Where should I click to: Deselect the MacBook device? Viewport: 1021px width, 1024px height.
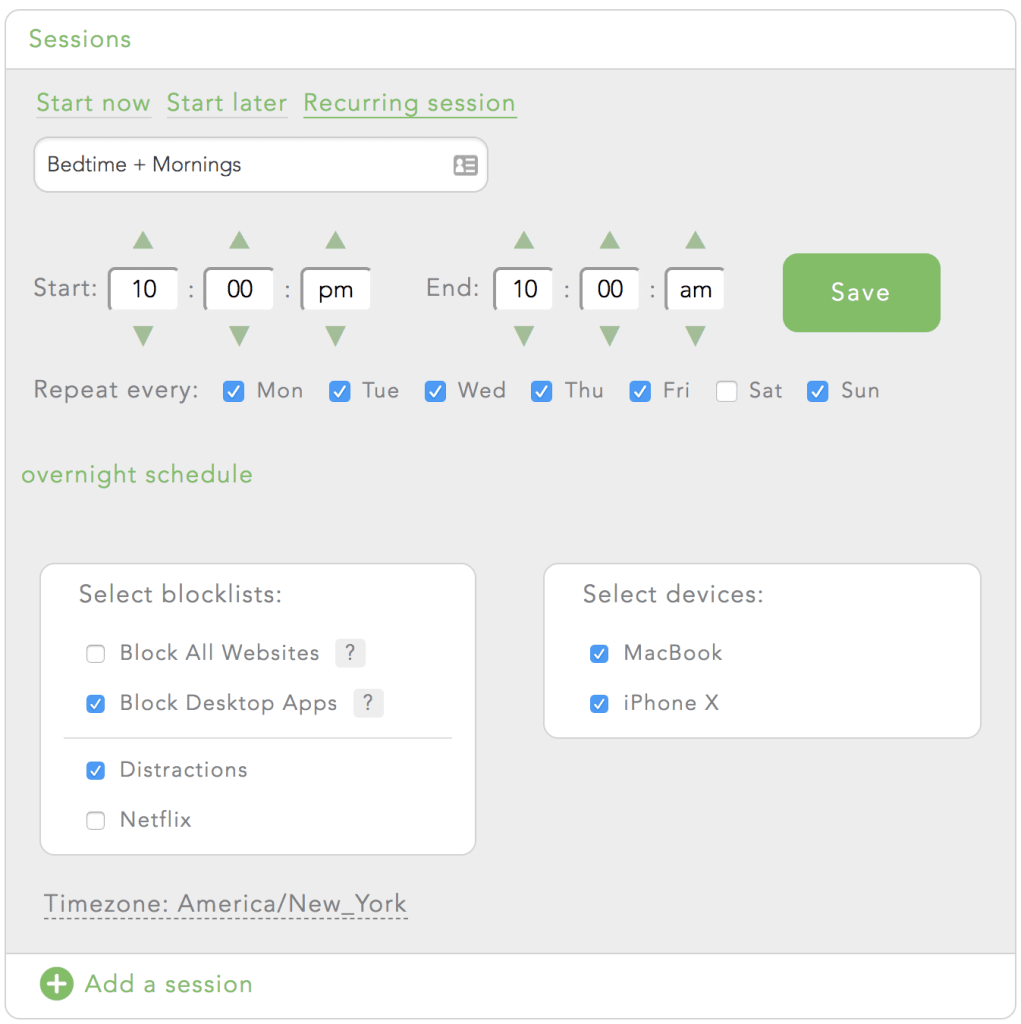[x=599, y=653]
